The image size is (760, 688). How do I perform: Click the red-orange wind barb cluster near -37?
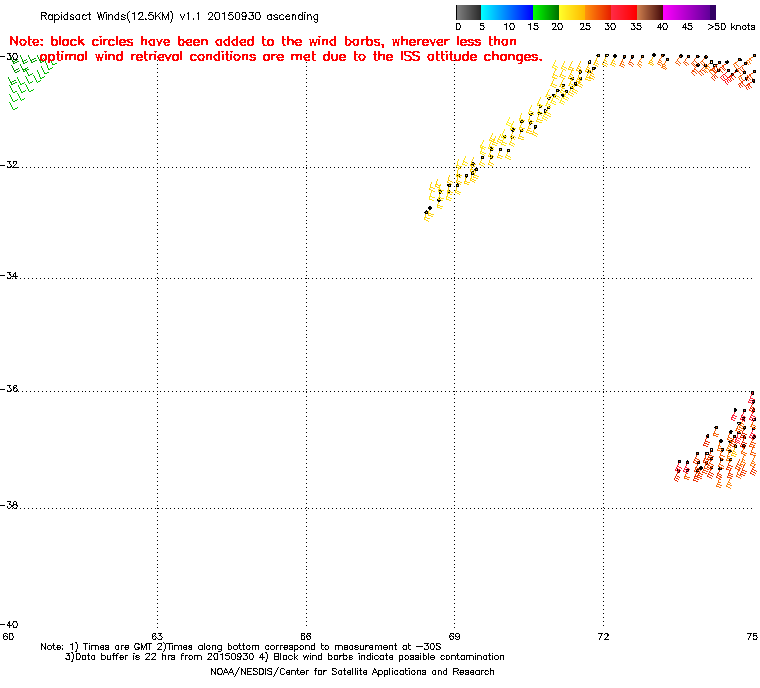(717, 441)
